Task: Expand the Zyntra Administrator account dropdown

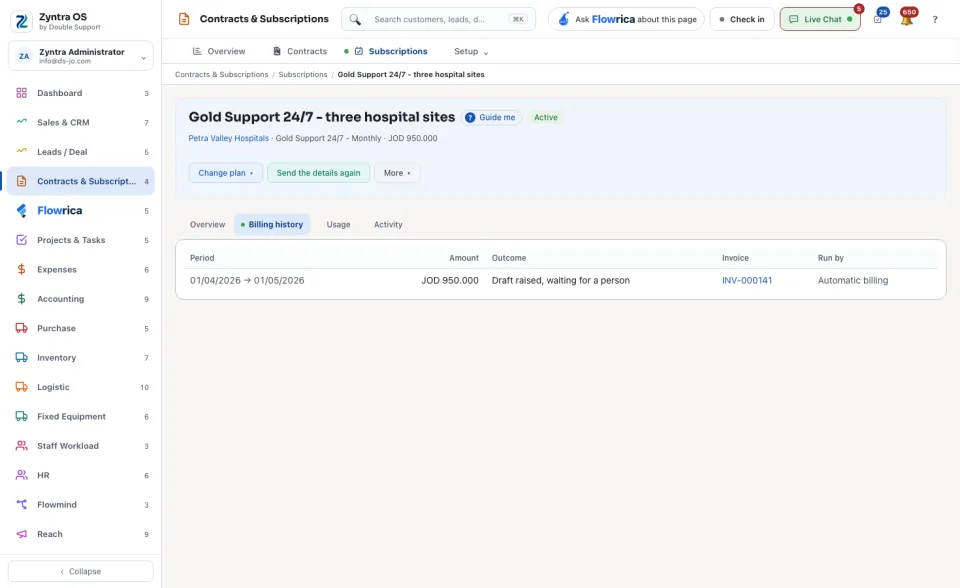Action: tap(81, 56)
